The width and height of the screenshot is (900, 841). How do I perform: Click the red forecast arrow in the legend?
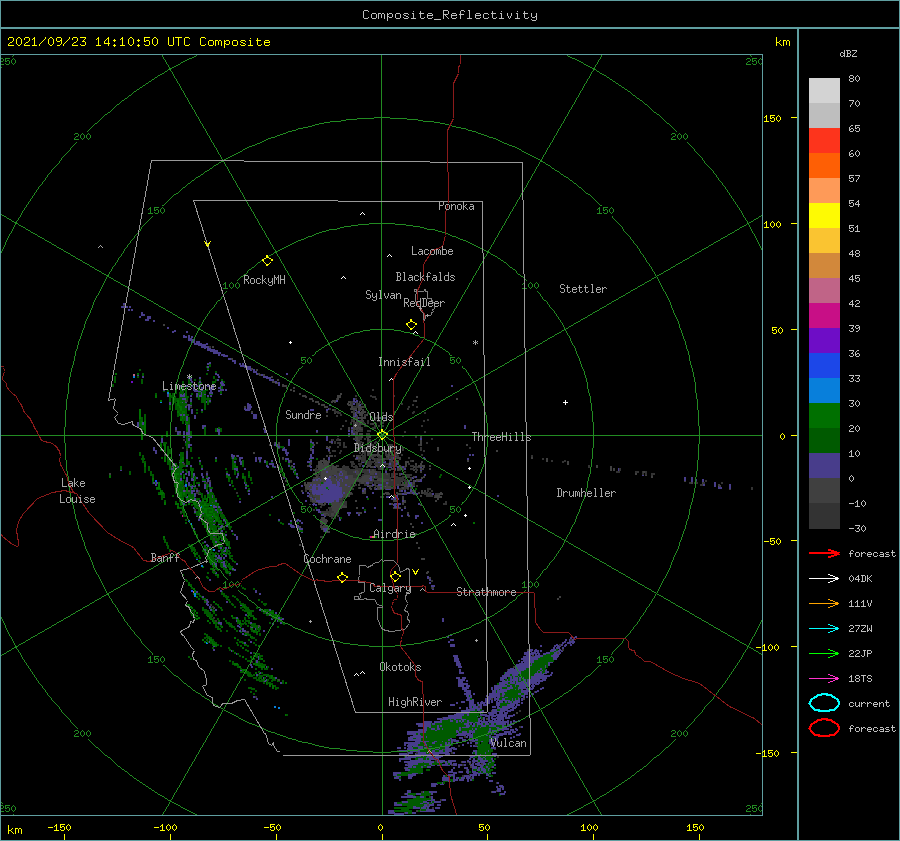pos(824,553)
